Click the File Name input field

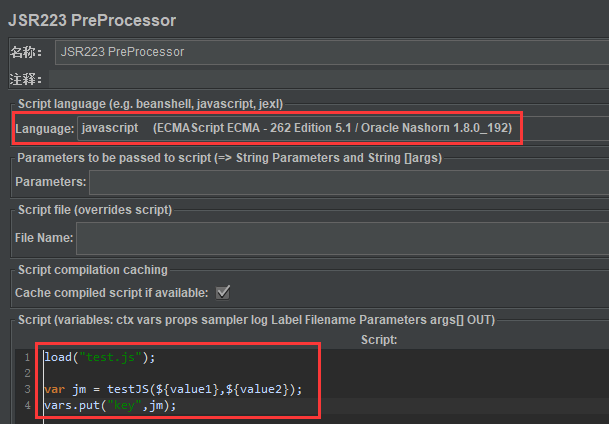point(343,238)
